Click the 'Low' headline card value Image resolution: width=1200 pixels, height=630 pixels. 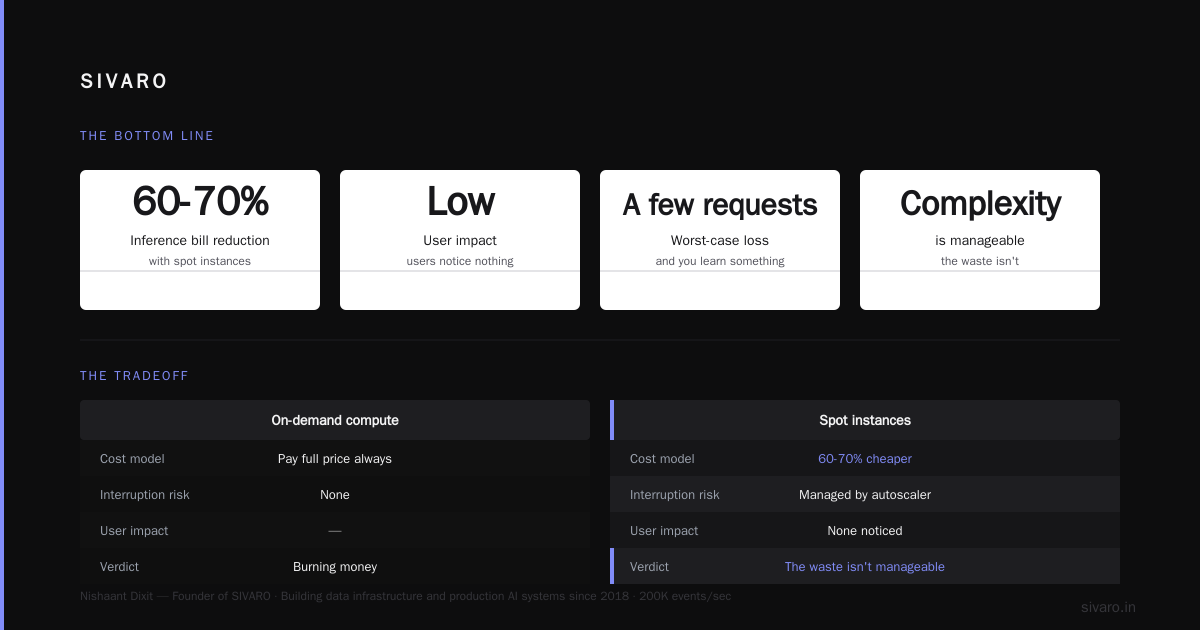(460, 202)
